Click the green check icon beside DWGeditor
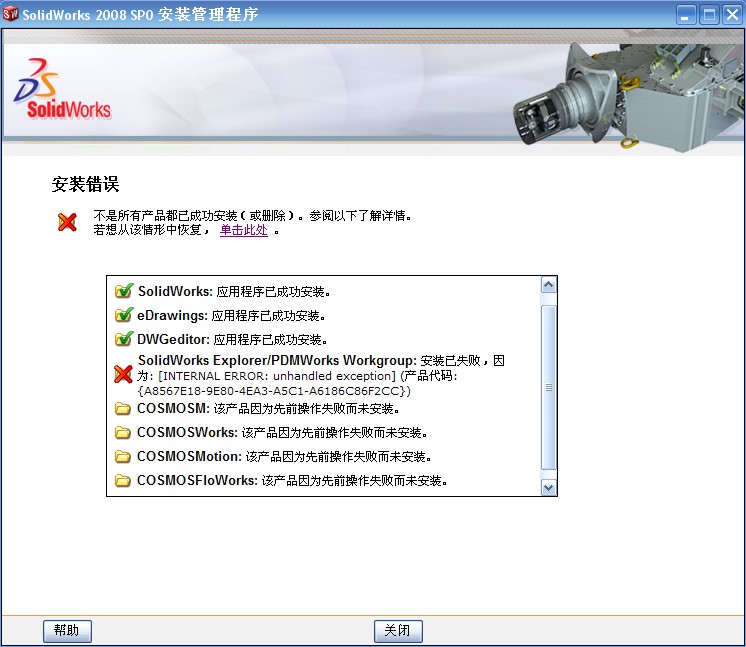Viewport: 746px width, 647px height. tap(124, 339)
